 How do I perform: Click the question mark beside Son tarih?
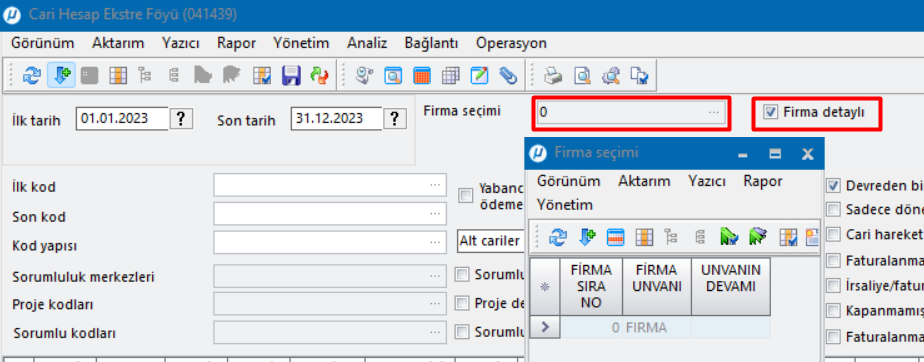coord(395,119)
